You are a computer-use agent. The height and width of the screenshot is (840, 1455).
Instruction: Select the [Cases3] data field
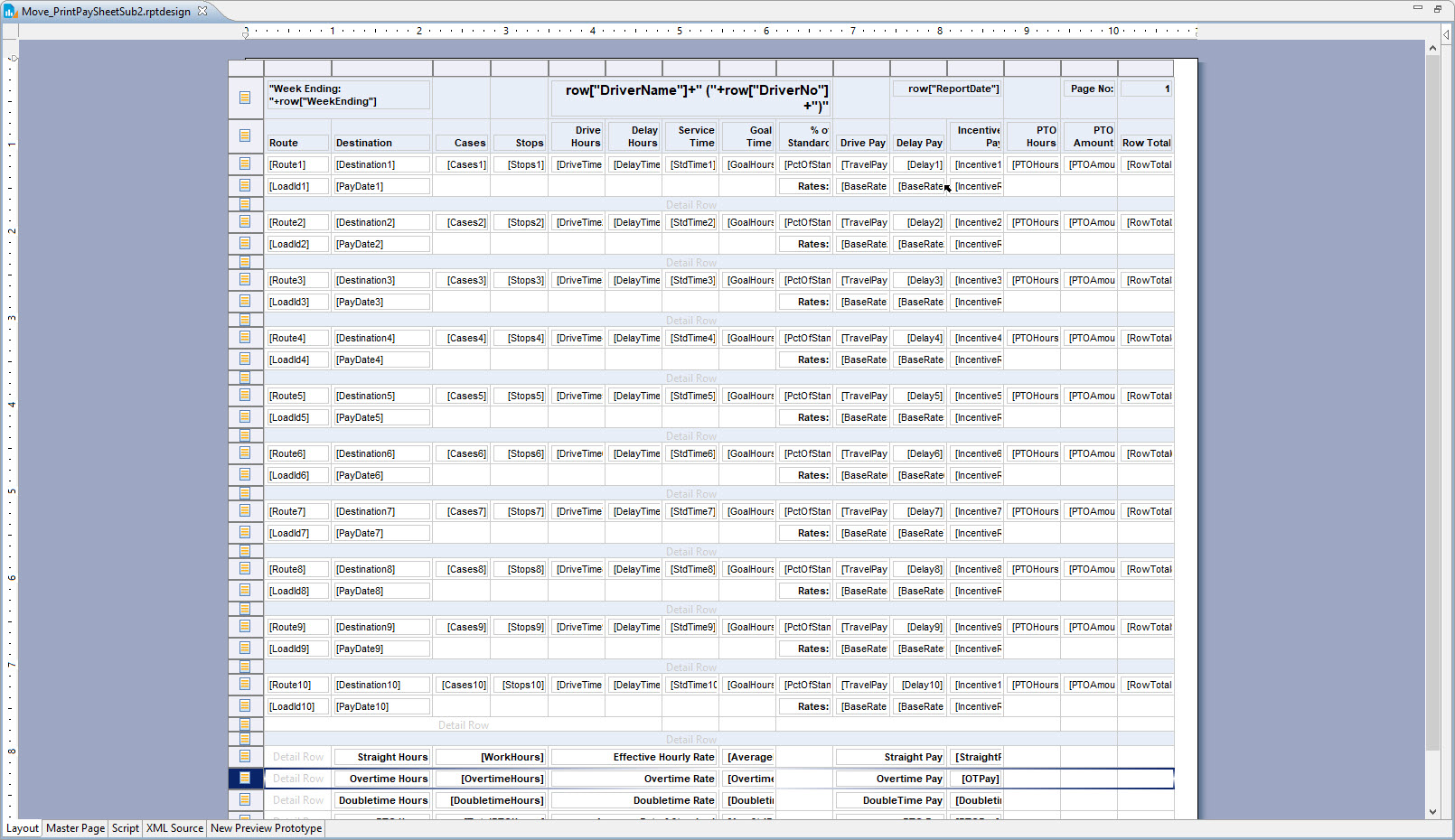pos(462,280)
